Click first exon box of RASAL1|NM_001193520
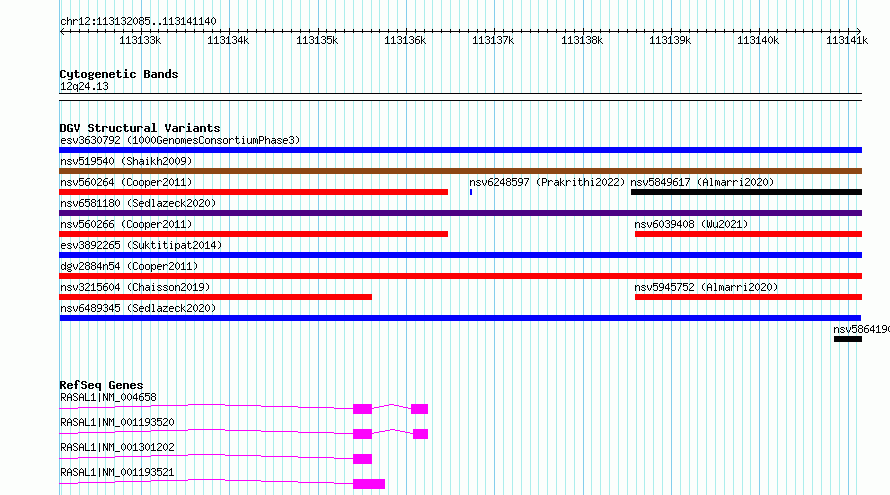 362,434
